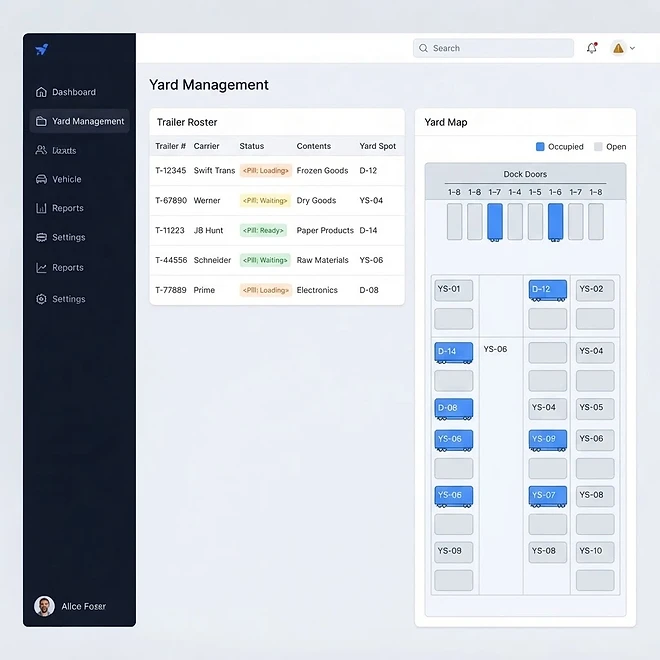Open Reports with the bar chart icon
Screen dimensions: 660x660
click(x=60, y=208)
